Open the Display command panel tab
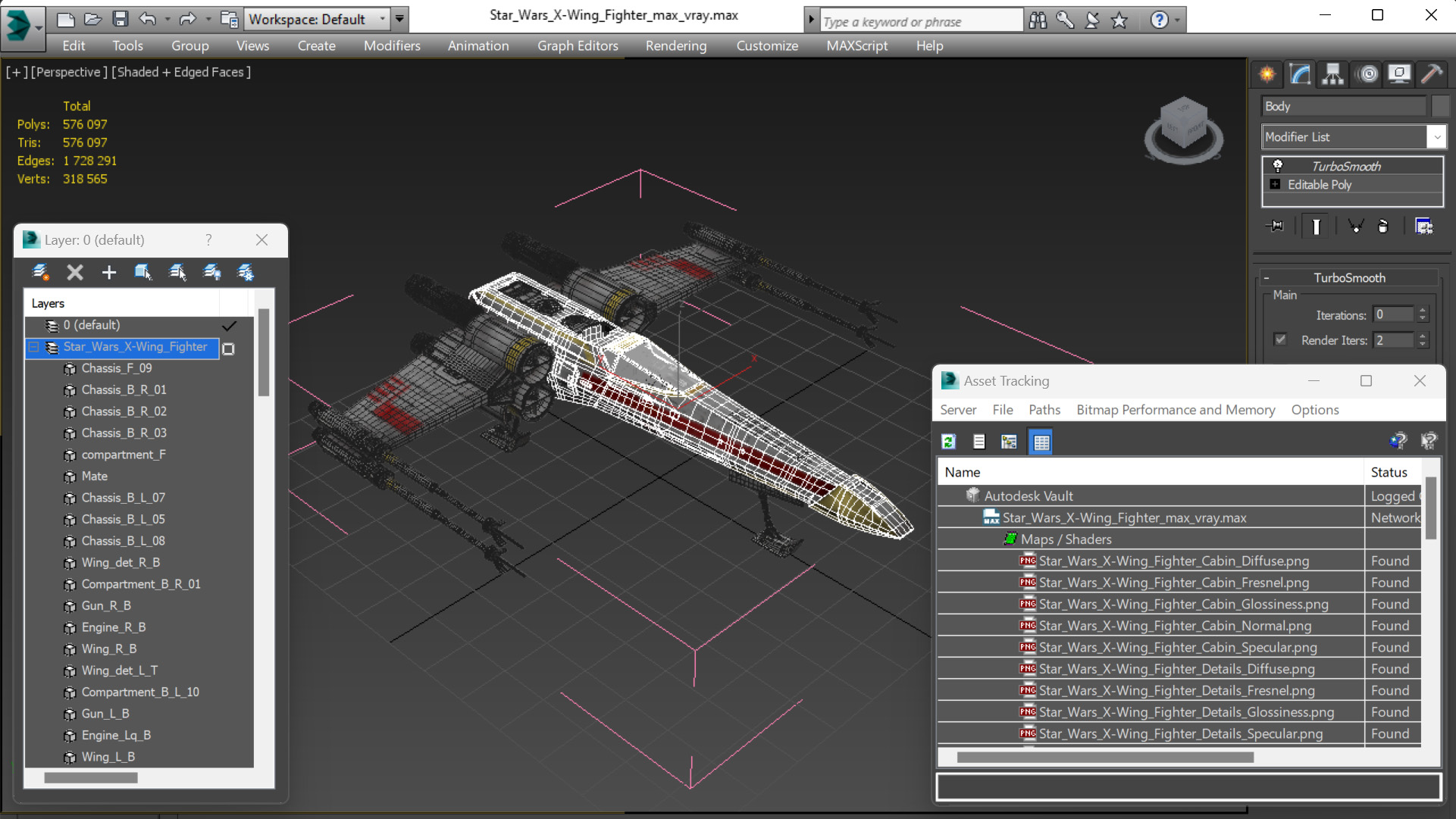The image size is (1456, 819). (x=1399, y=73)
